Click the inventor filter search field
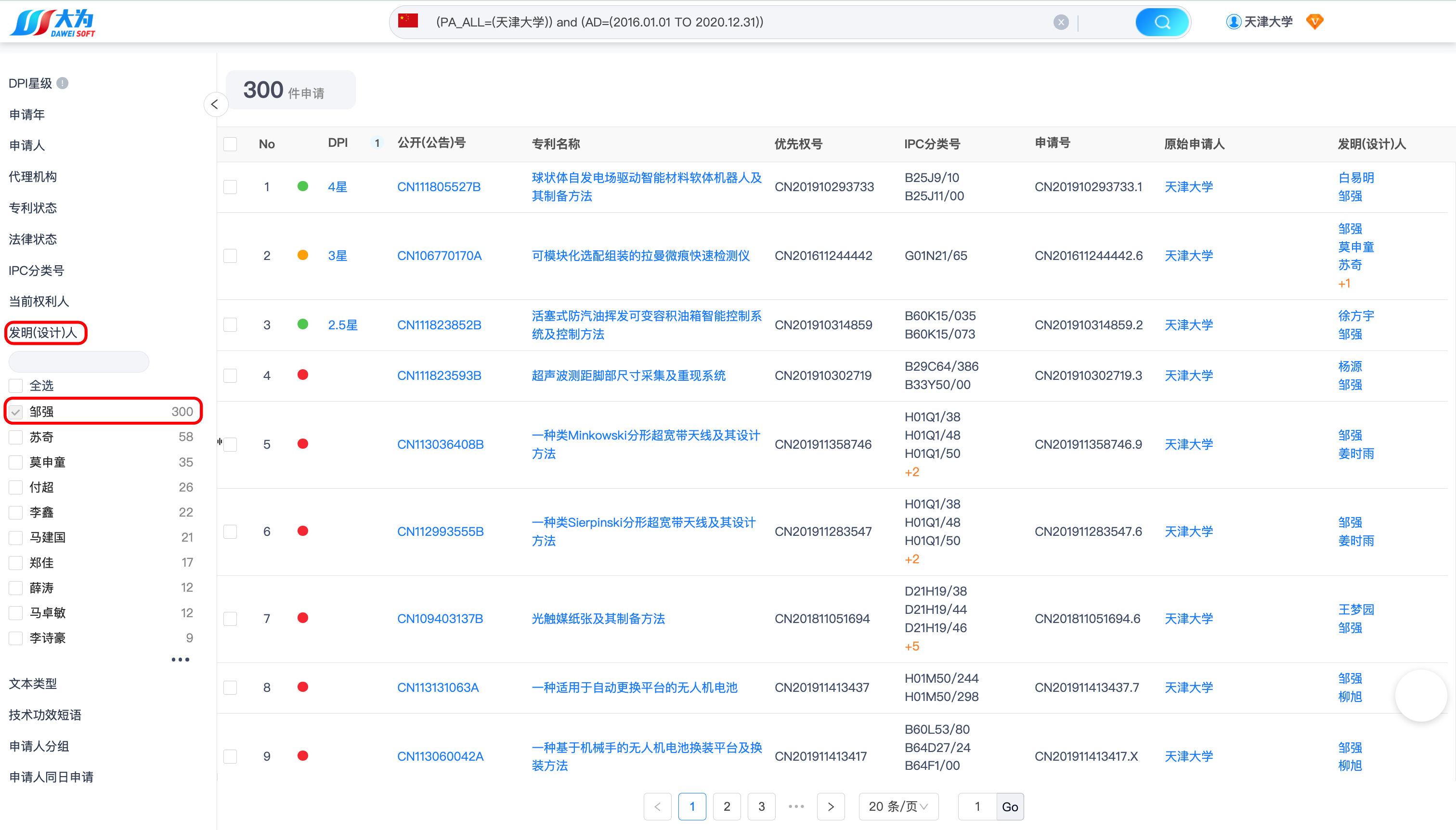Image resolution: width=1456 pixels, height=830 pixels. coord(78,362)
